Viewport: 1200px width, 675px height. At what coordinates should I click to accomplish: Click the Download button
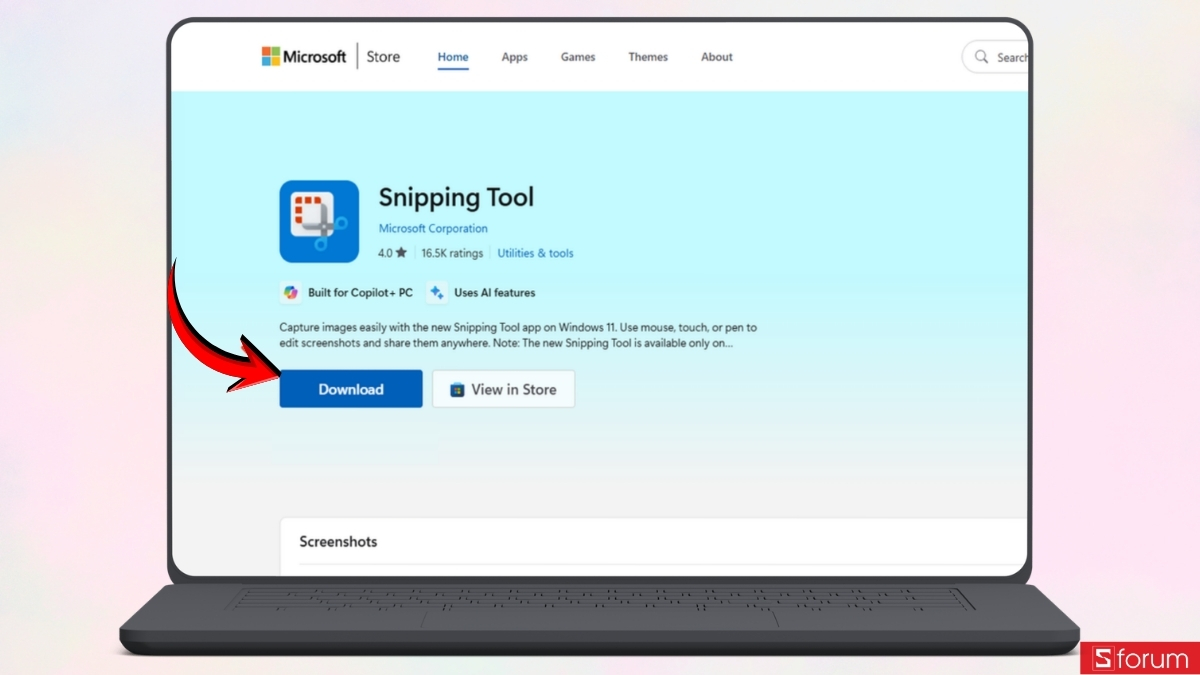pyautogui.click(x=351, y=389)
